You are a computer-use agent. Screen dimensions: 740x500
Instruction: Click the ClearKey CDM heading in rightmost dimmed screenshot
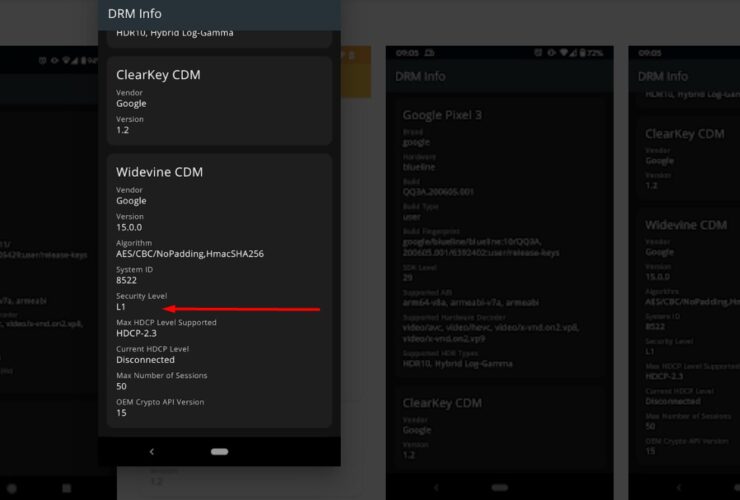[x=685, y=134]
